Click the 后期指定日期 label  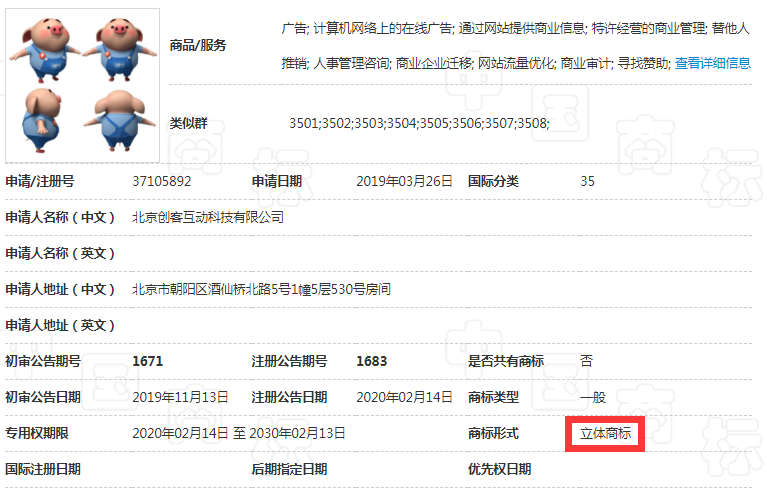click(289, 469)
